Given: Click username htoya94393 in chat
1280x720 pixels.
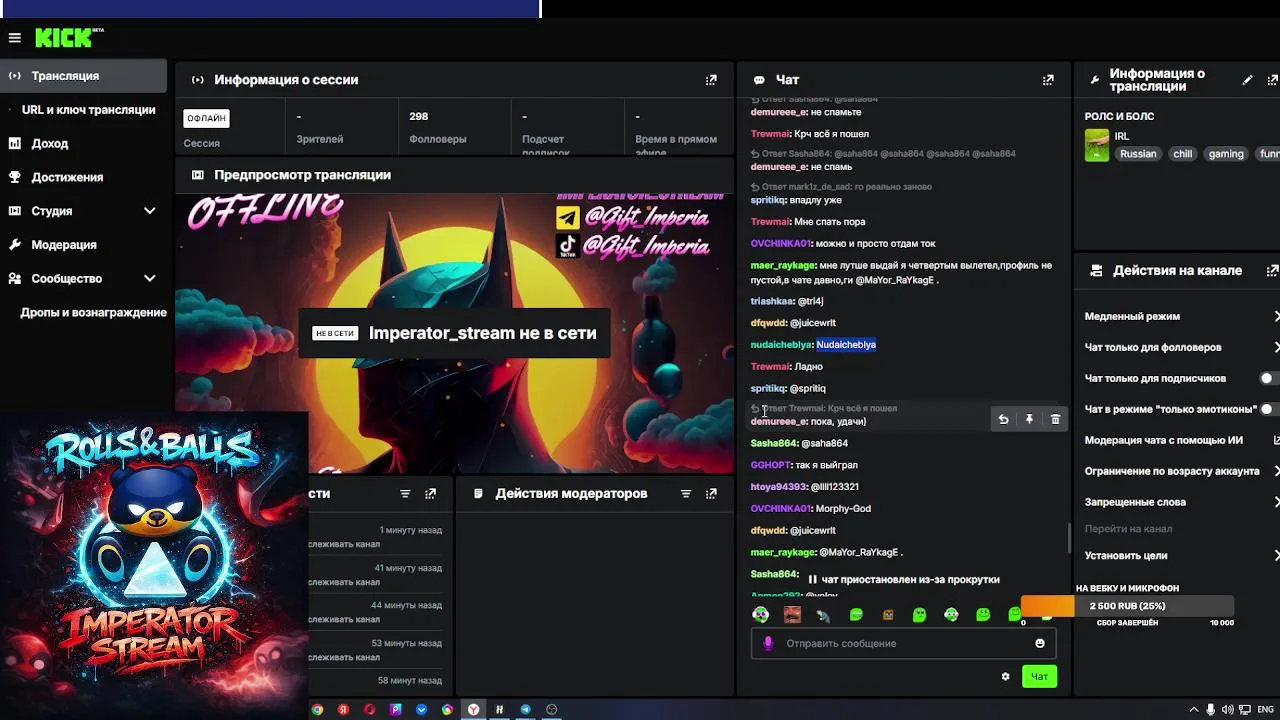Looking at the screenshot, I should tap(779, 487).
